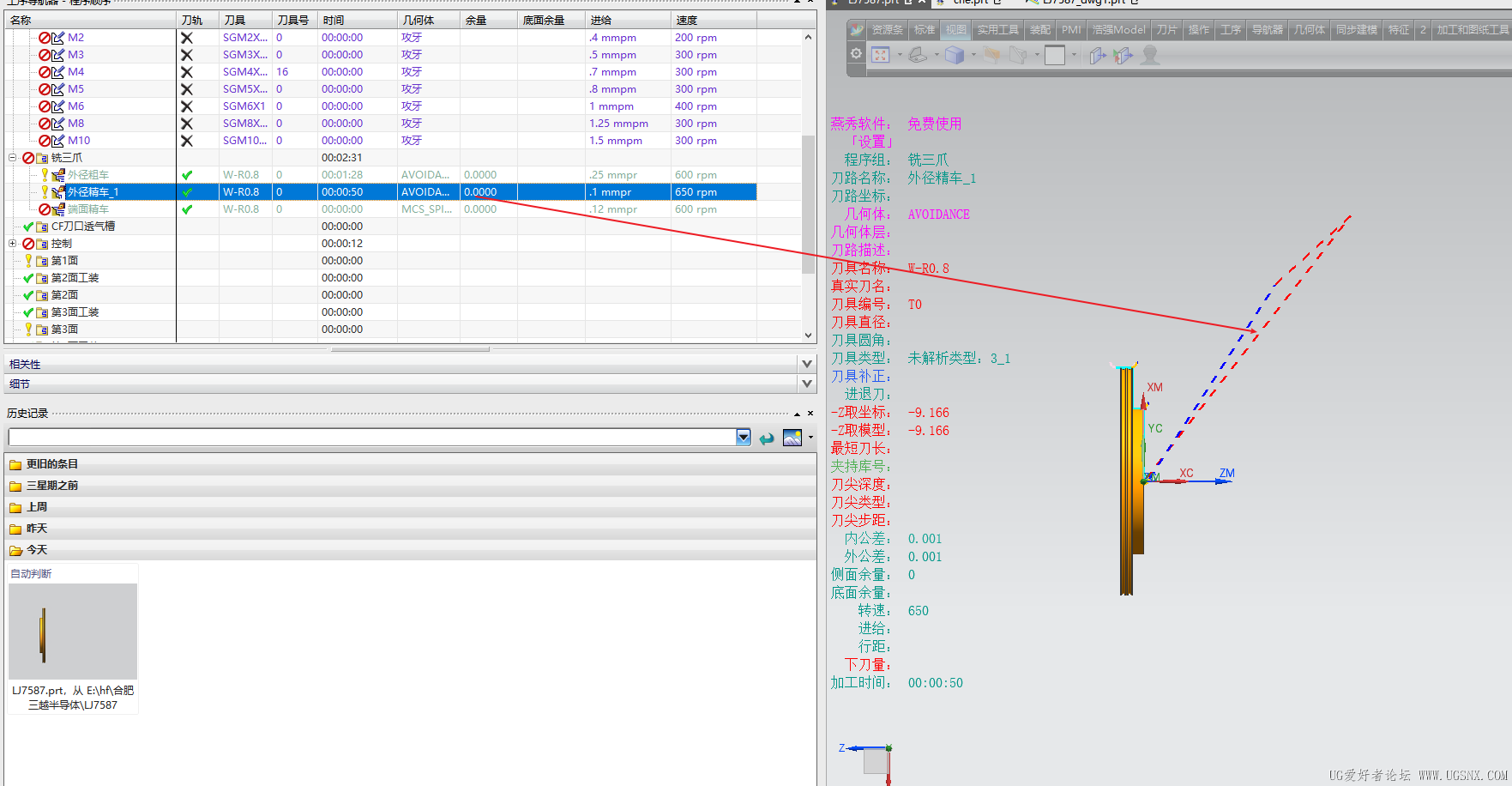This screenshot has width=1512, height=786.
Task: Click the 上周 history folder
Action: [37, 507]
